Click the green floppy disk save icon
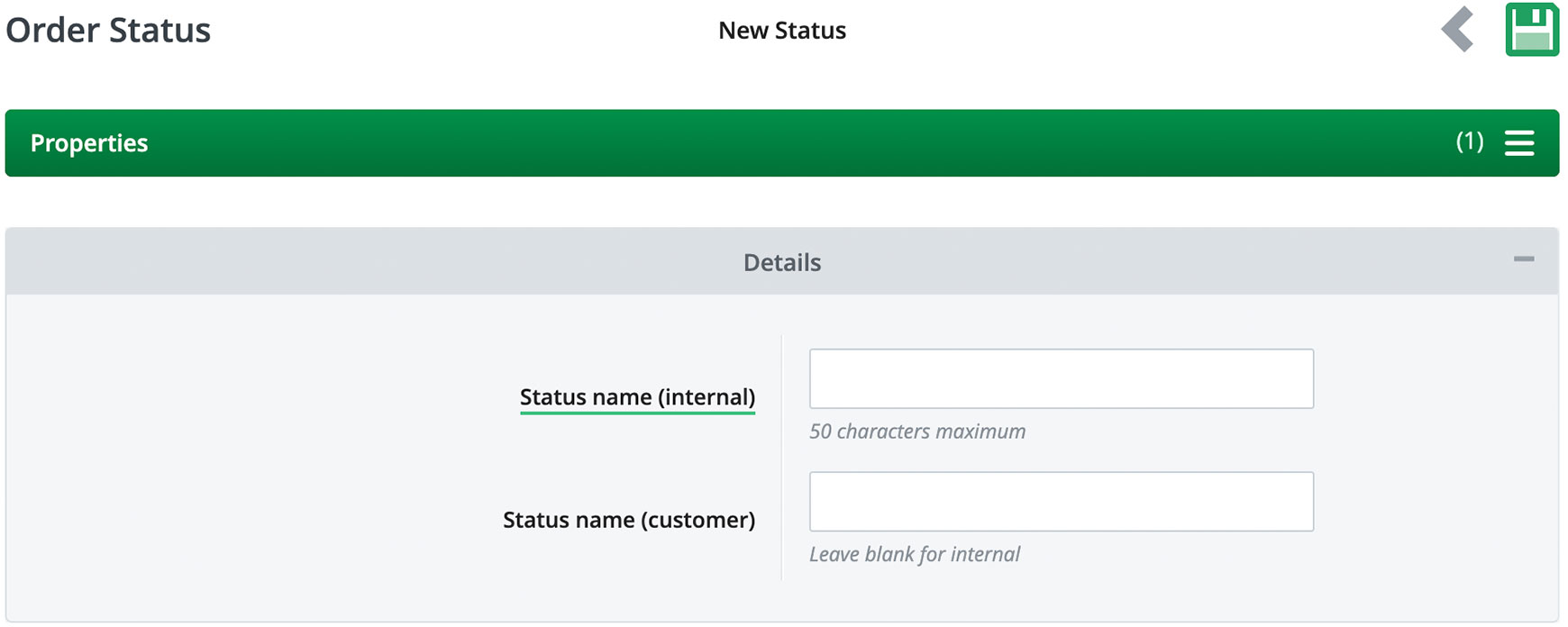The image size is (1568, 627). point(1531,30)
